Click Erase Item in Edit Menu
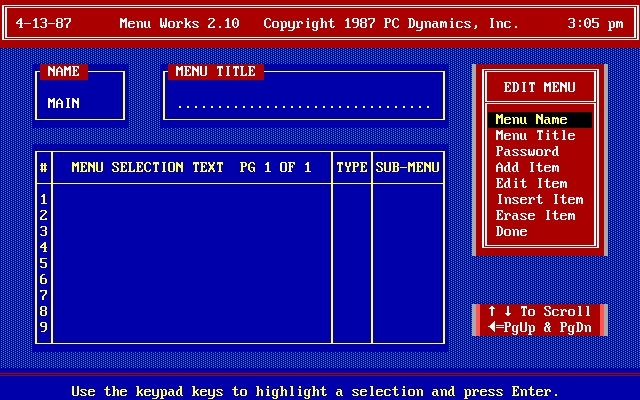The height and width of the screenshot is (400, 640). (535, 215)
